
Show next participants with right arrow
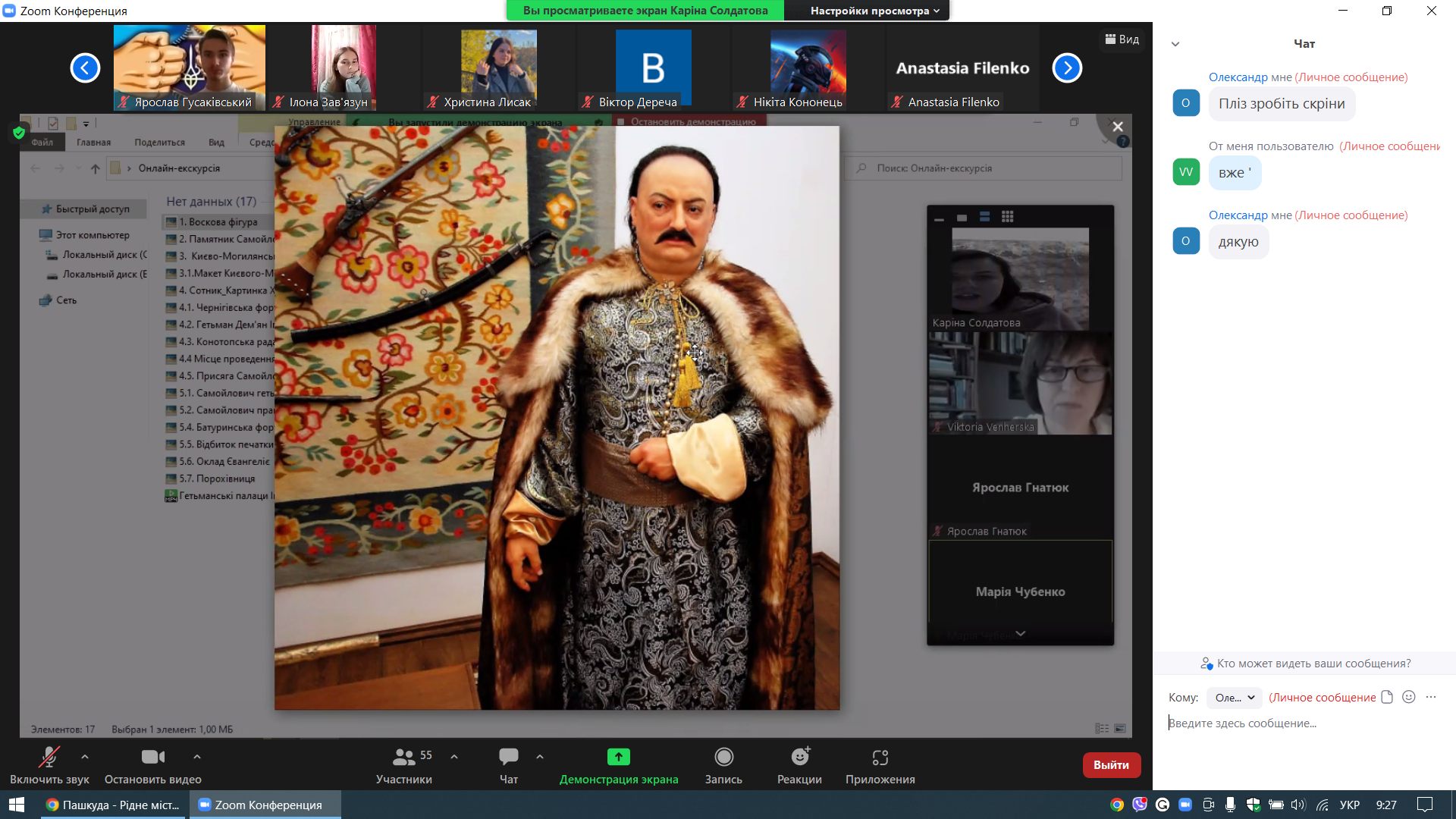1066,68
